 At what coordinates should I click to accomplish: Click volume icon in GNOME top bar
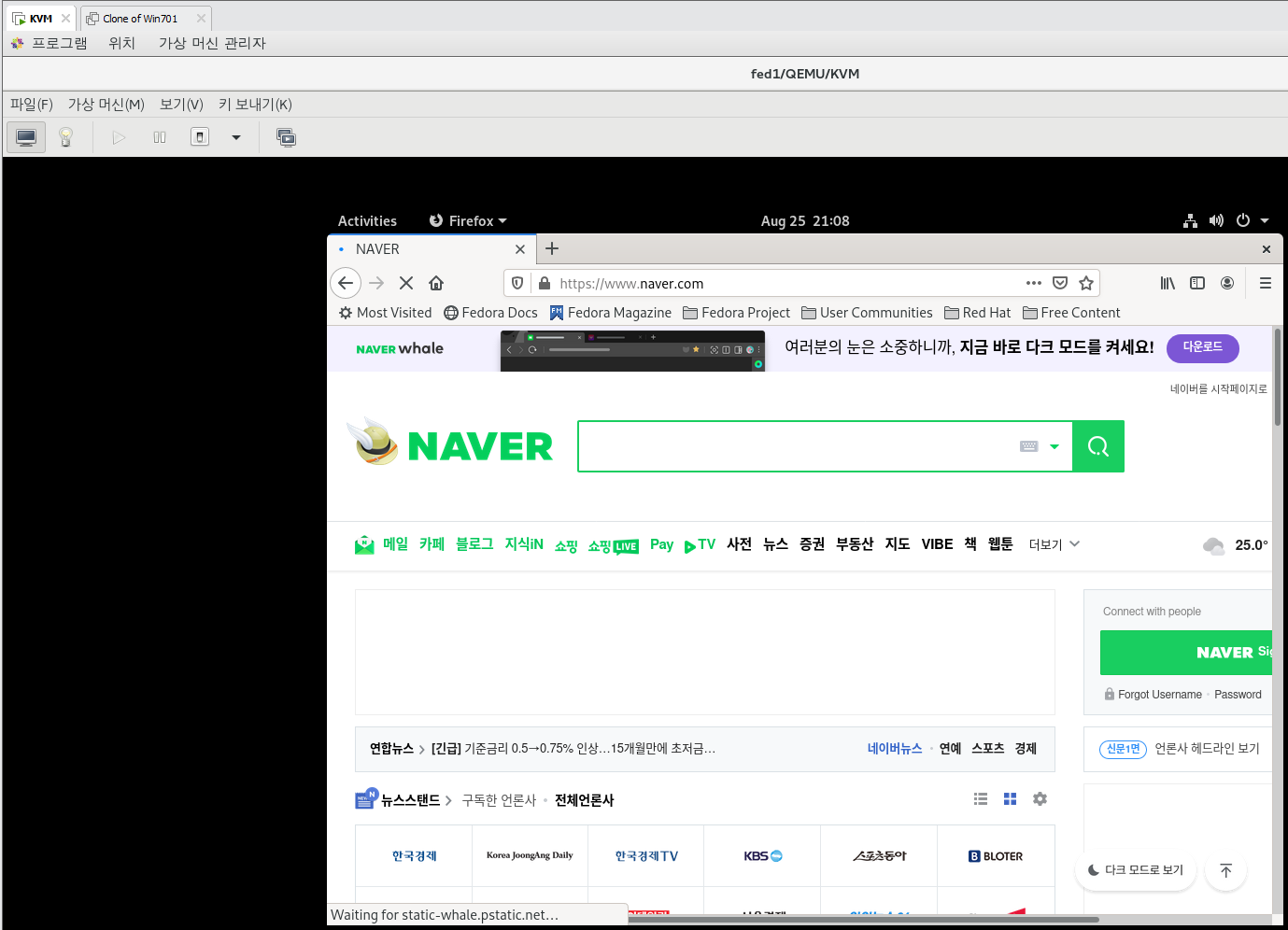(1216, 221)
